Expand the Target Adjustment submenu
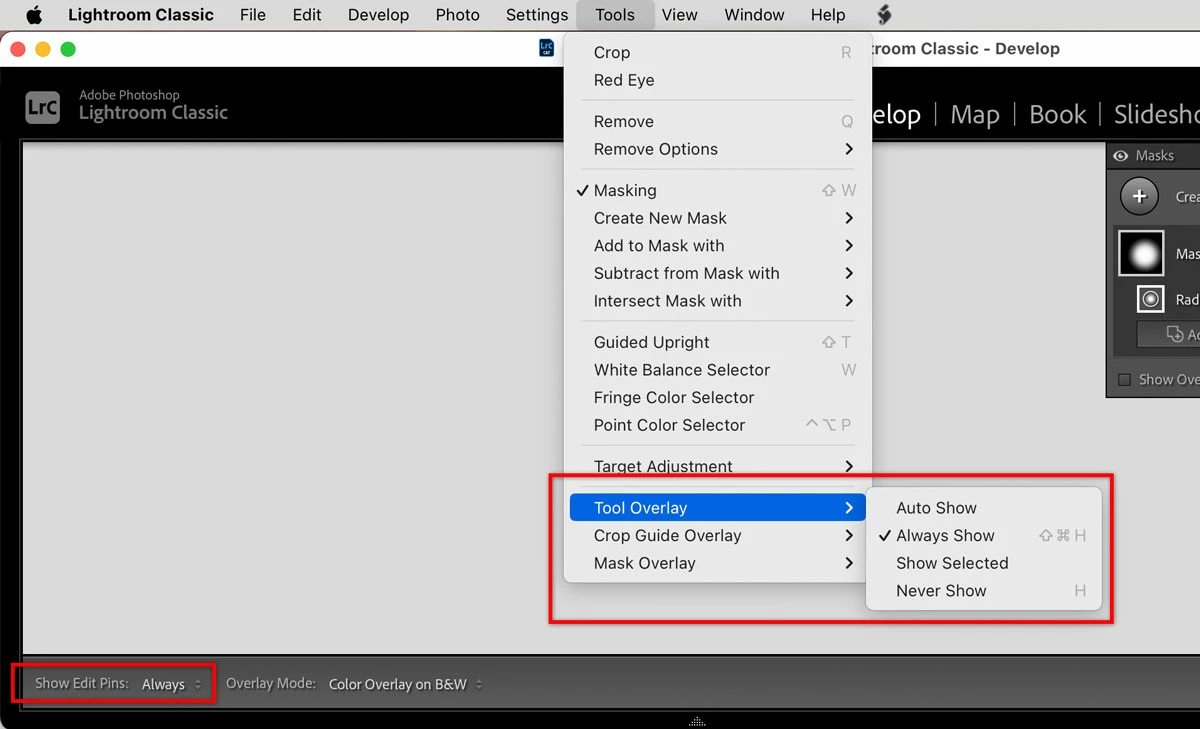The image size is (1200, 729). coord(718,466)
